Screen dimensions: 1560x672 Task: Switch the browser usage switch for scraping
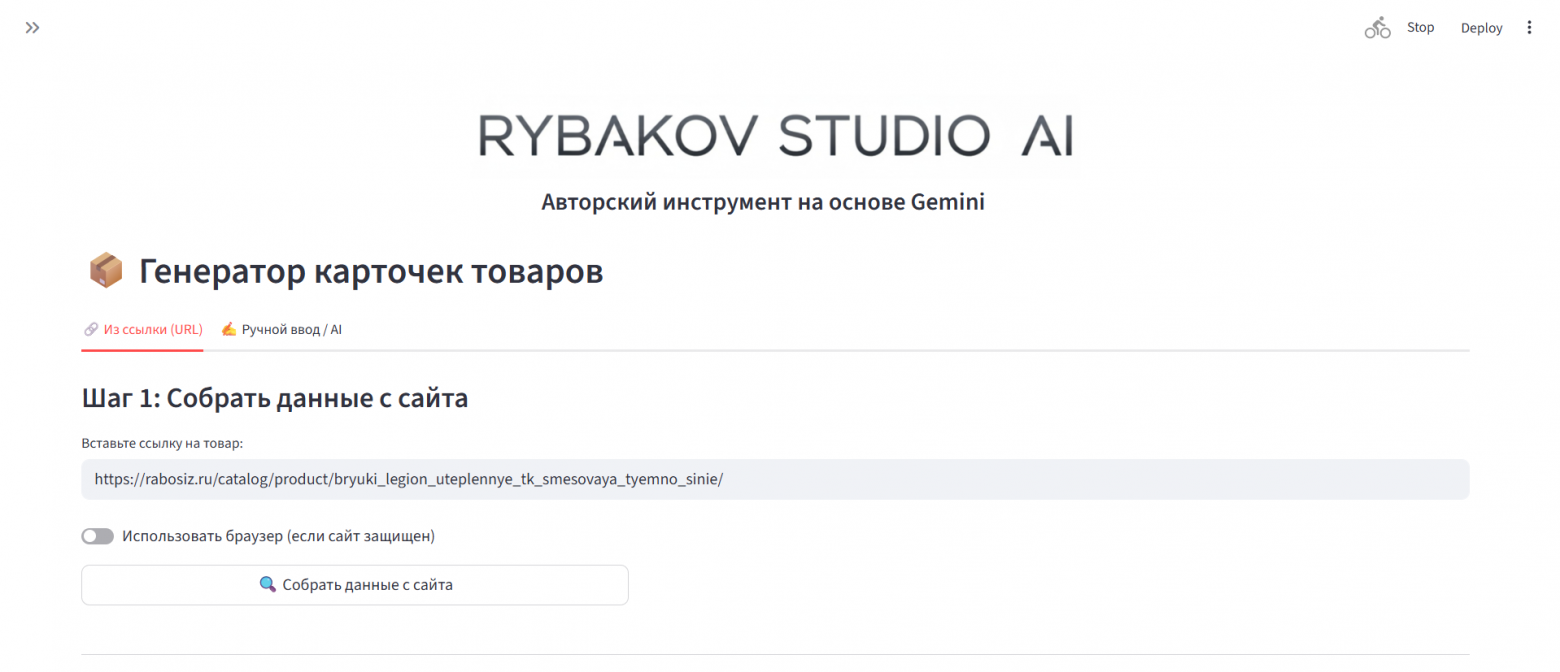coord(97,536)
